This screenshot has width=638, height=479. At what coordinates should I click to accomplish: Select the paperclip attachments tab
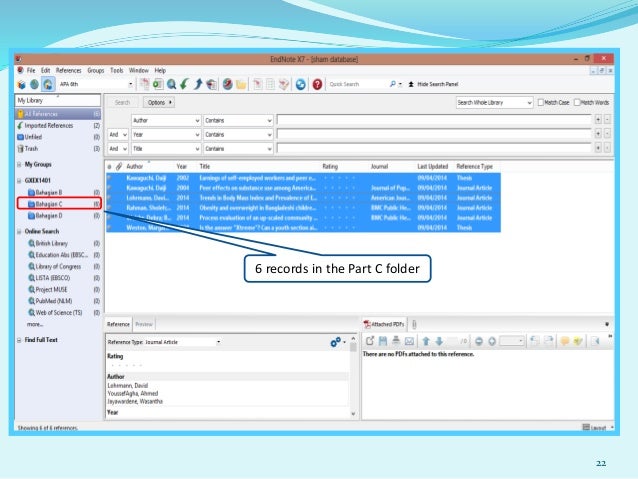(414, 324)
